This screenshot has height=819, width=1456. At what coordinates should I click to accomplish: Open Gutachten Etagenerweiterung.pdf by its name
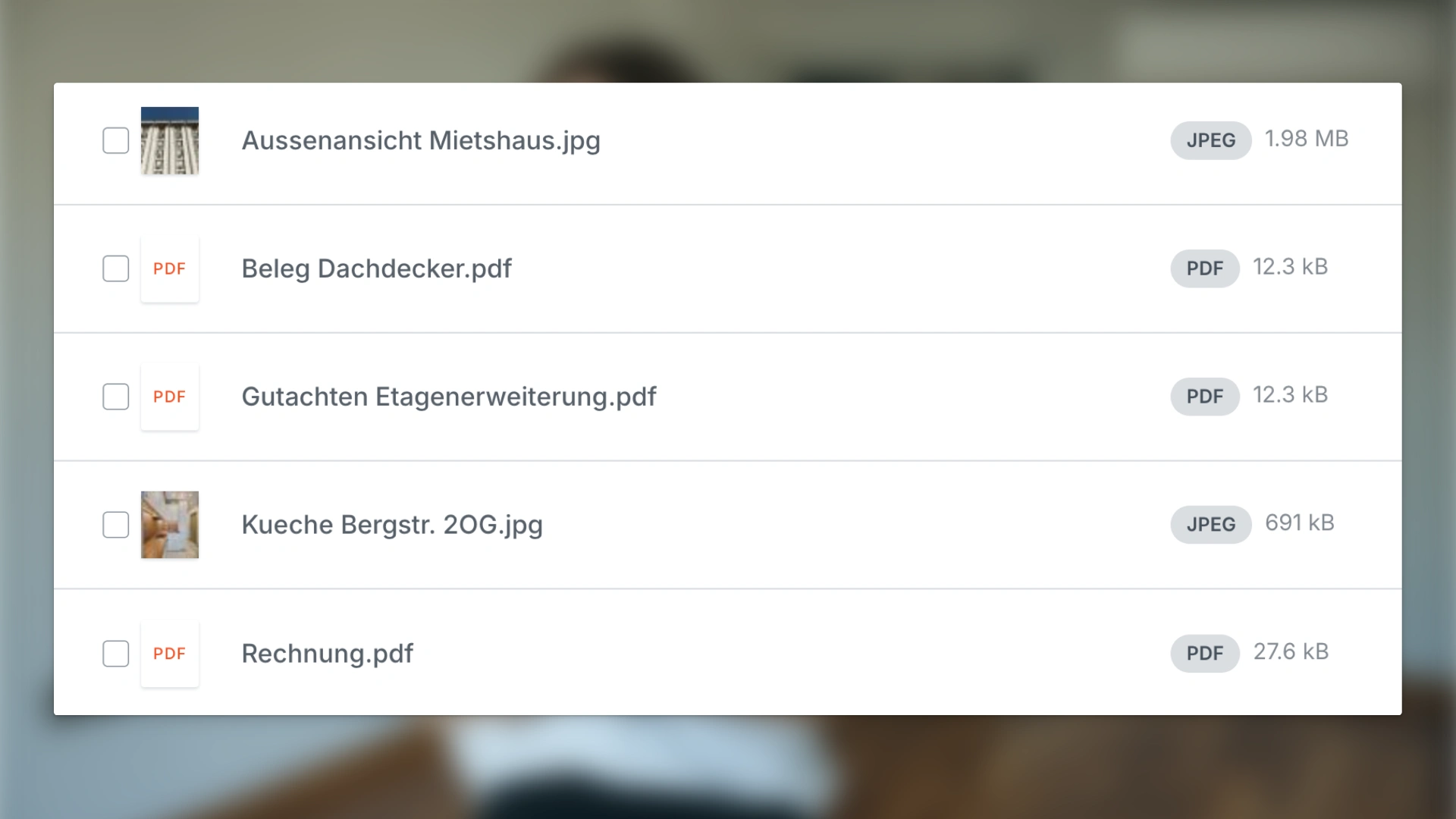tap(449, 397)
